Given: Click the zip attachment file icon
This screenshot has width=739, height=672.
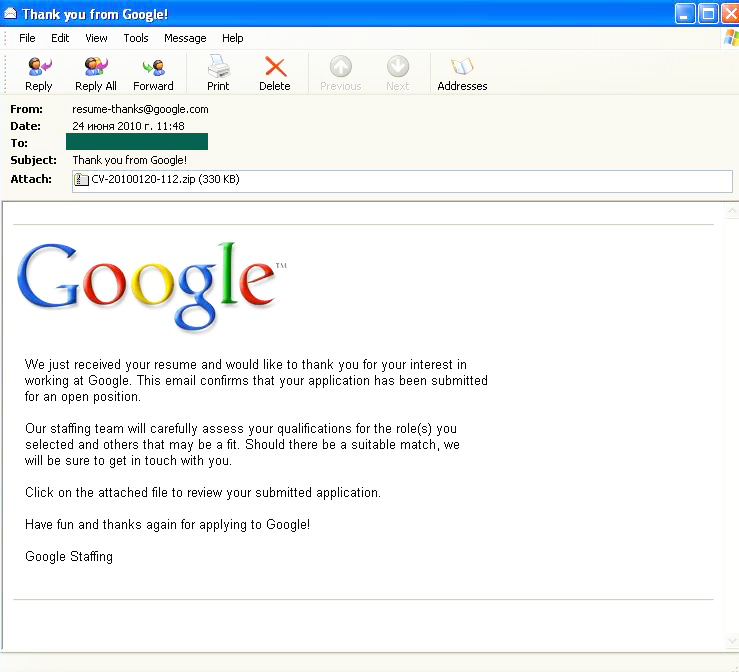Looking at the screenshot, I should coord(81,180).
